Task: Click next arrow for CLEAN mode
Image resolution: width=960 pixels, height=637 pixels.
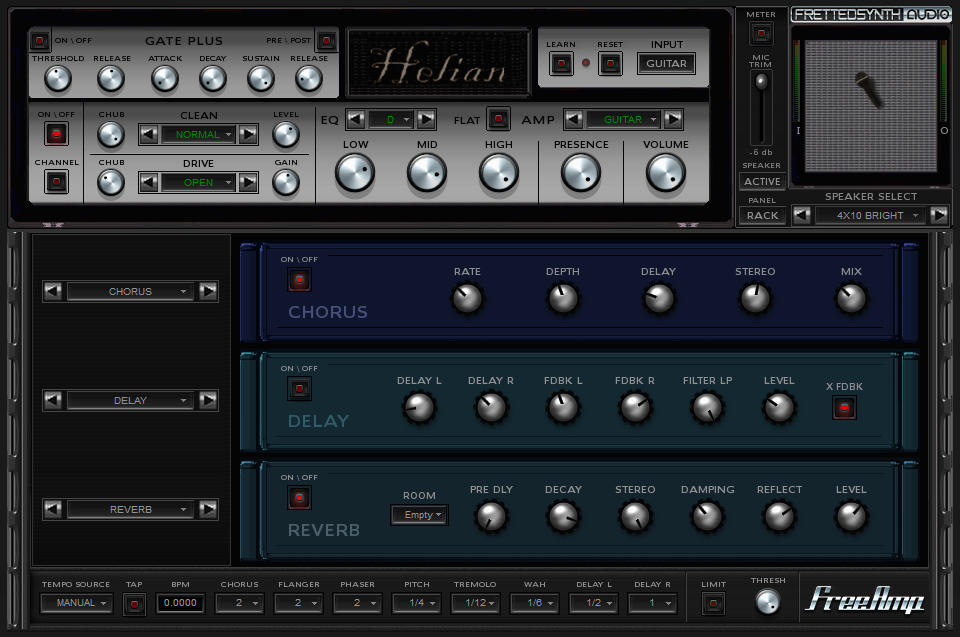Action: 248,134
